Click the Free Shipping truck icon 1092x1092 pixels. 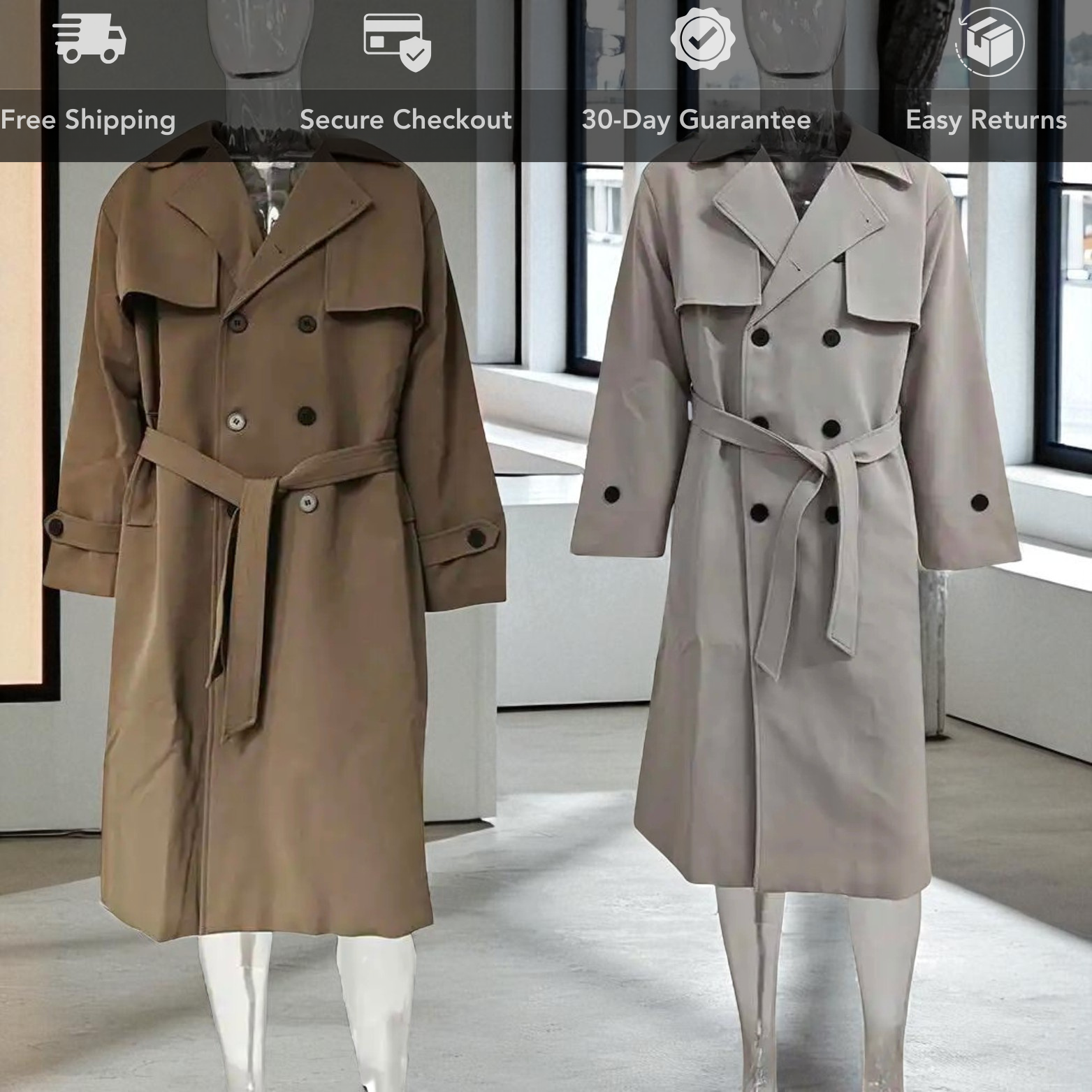click(x=91, y=38)
